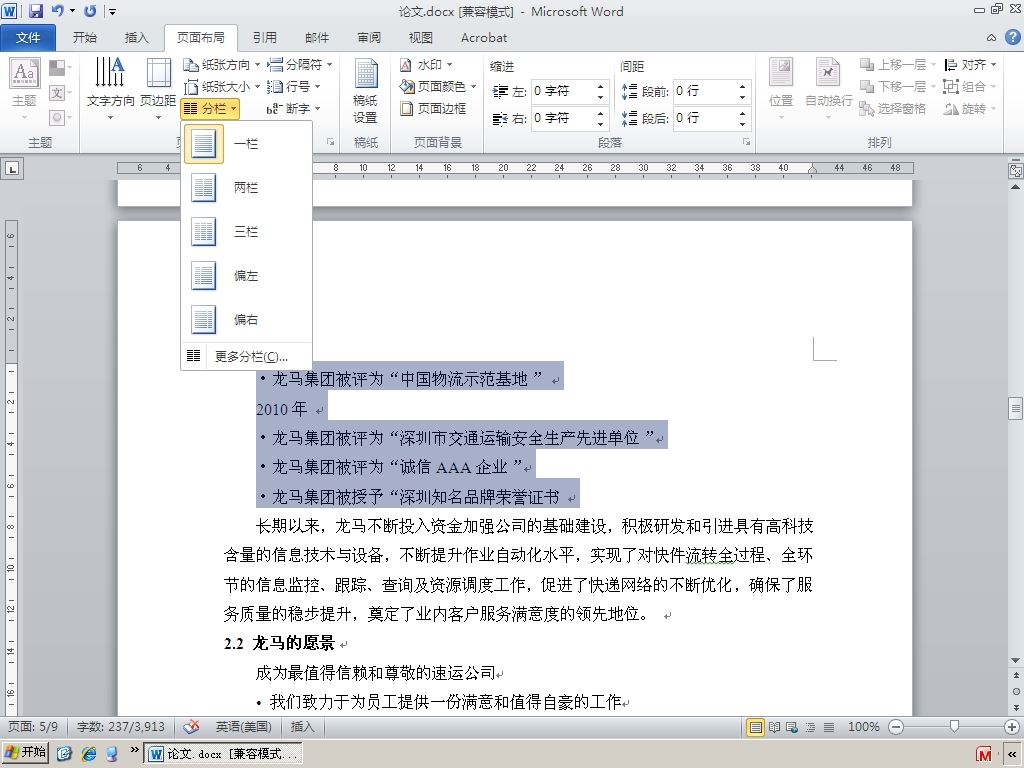The height and width of the screenshot is (768, 1024).
Task: Open Page Margins (页边距) tool
Action: click(x=158, y=89)
